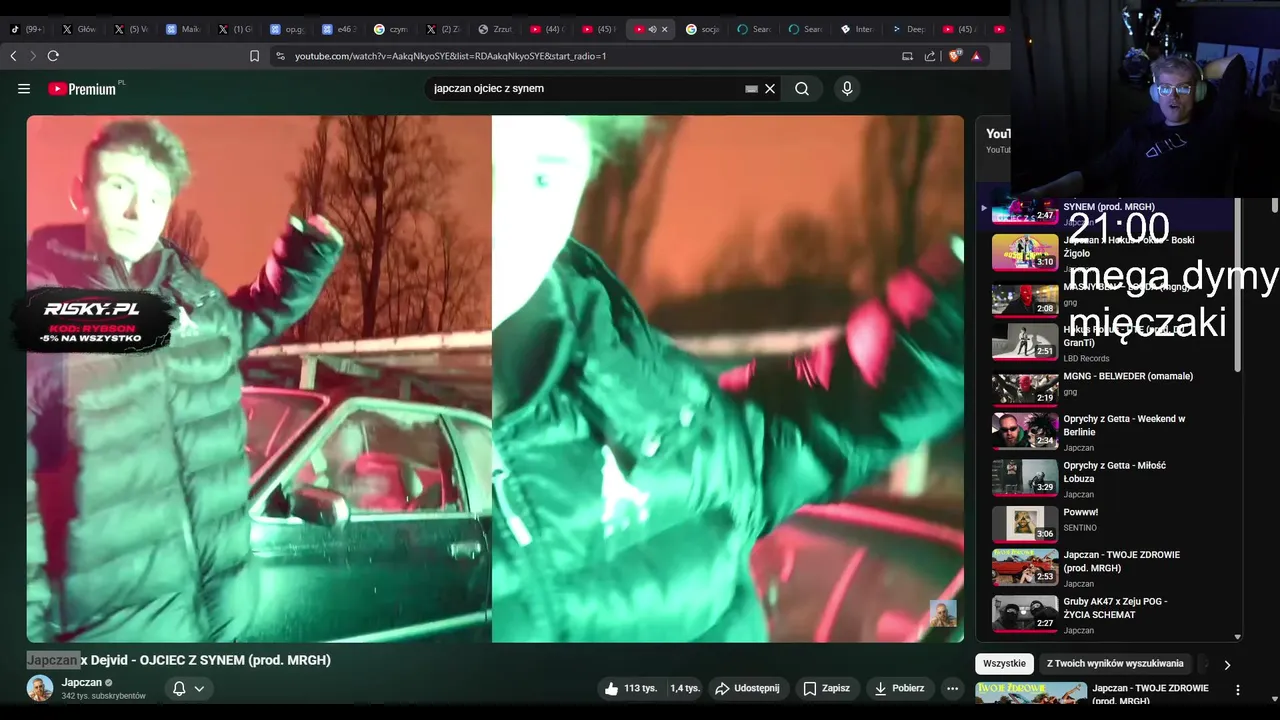Open the on-screen keyboard icon in search
1280x720 pixels.
[751, 89]
